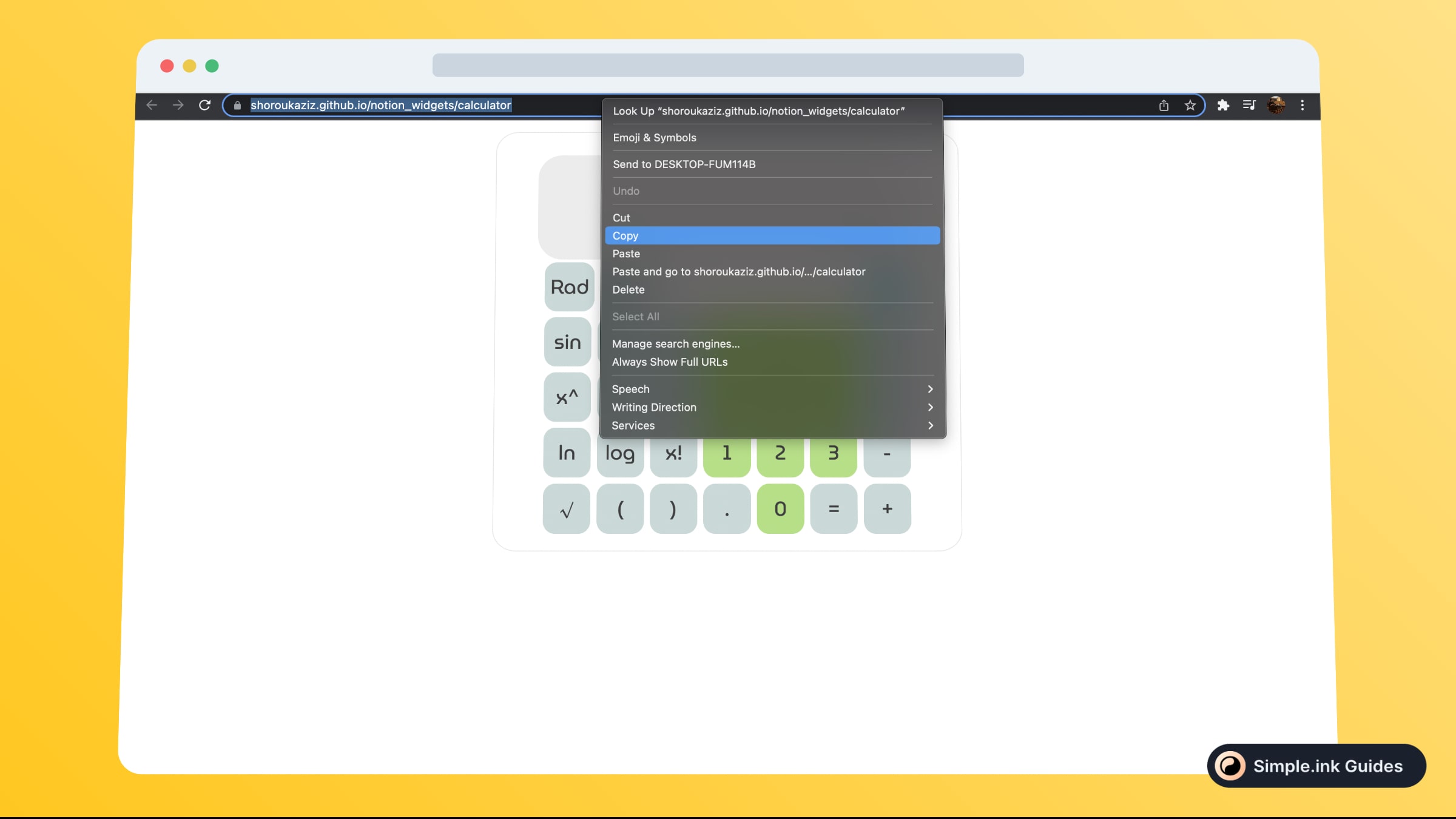Click the gray title bar placeholder field
The height and width of the screenshot is (819, 1456).
point(728,65)
